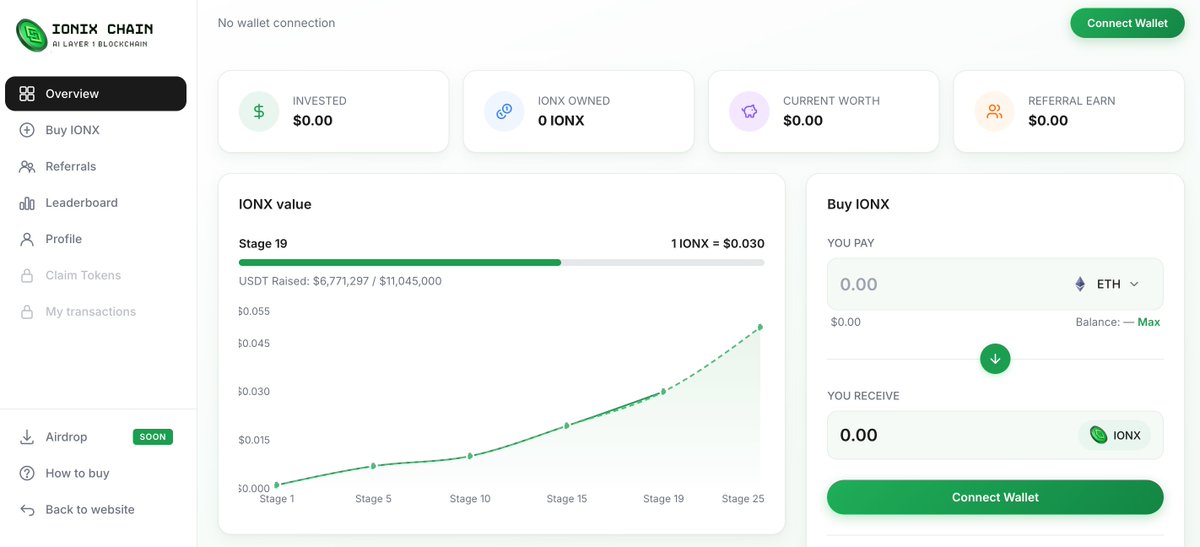Click the YOU PAY label
This screenshot has height=547, width=1200.
pyautogui.click(x=851, y=243)
